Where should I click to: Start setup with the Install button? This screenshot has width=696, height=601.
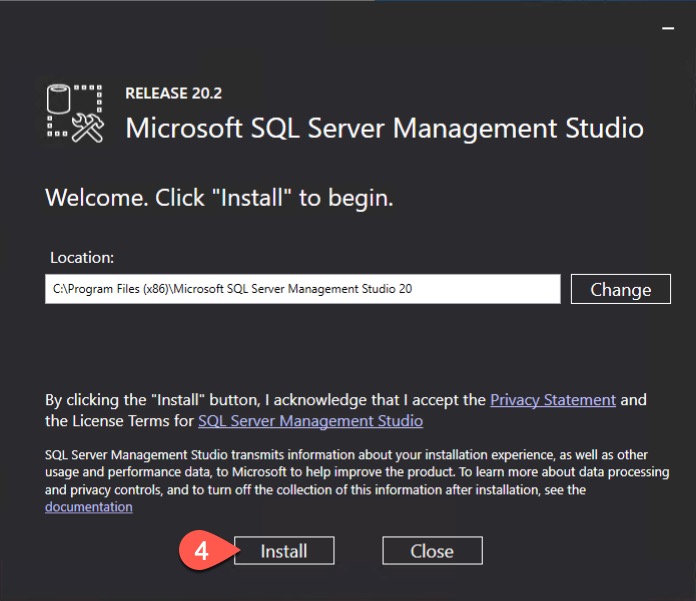click(x=284, y=551)
